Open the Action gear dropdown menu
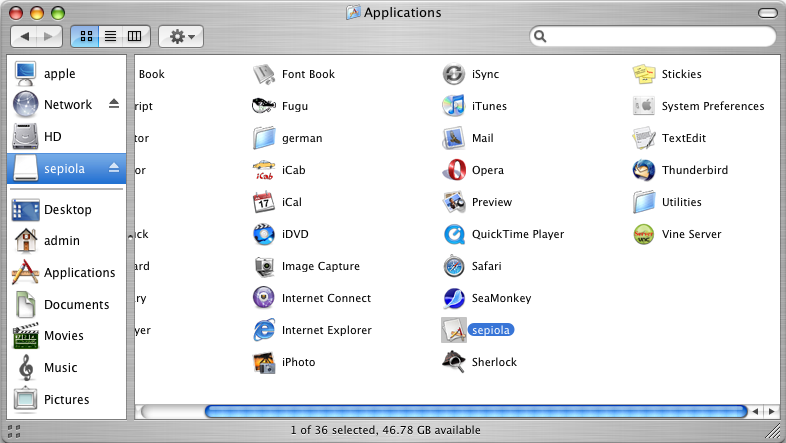The width and height of the screenshot is (786, 443). [x=181, y=36]
